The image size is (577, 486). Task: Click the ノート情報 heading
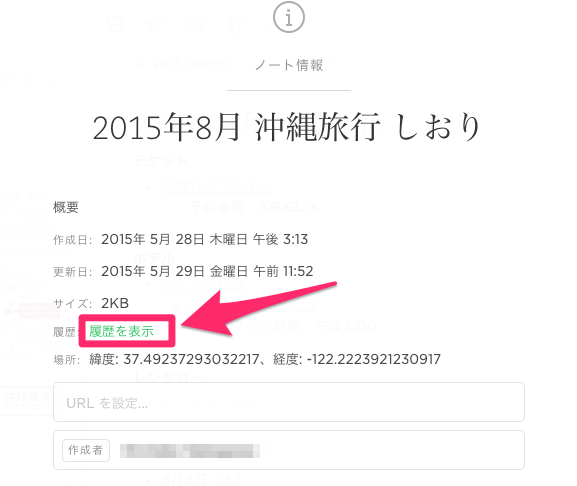pos(289,65)
